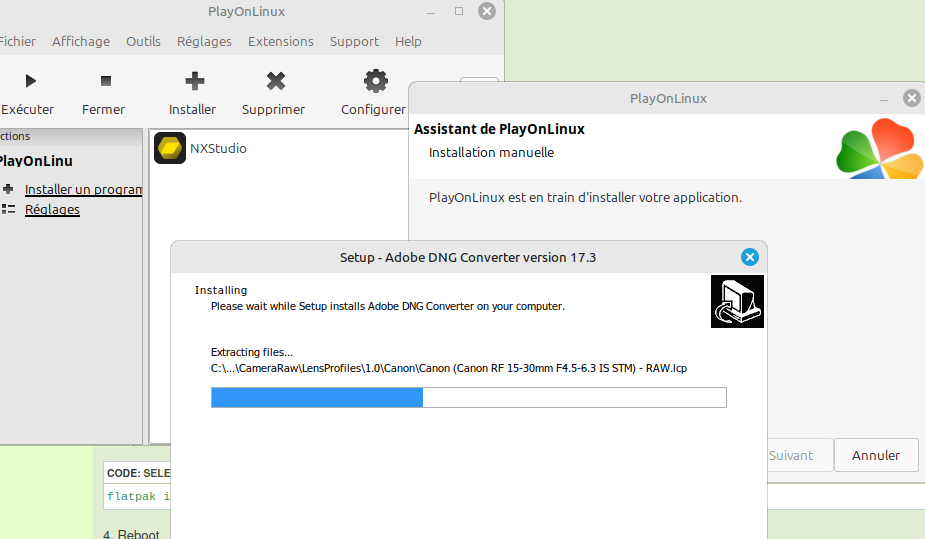Open the Outils menu

[143, 41]
